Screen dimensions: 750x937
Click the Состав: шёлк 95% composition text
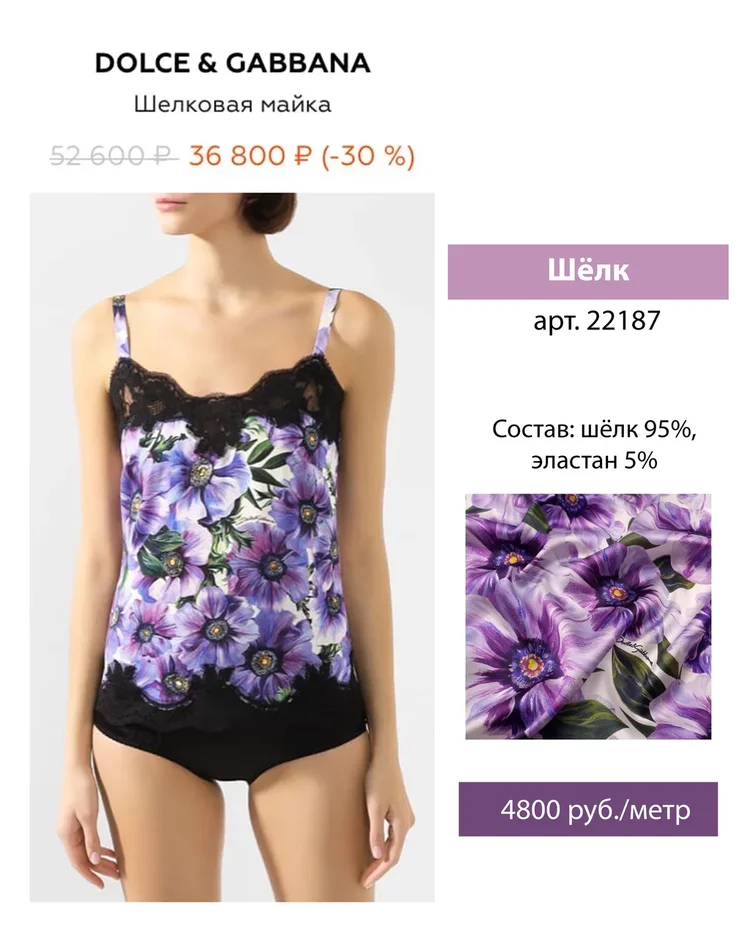coord(594,429)
